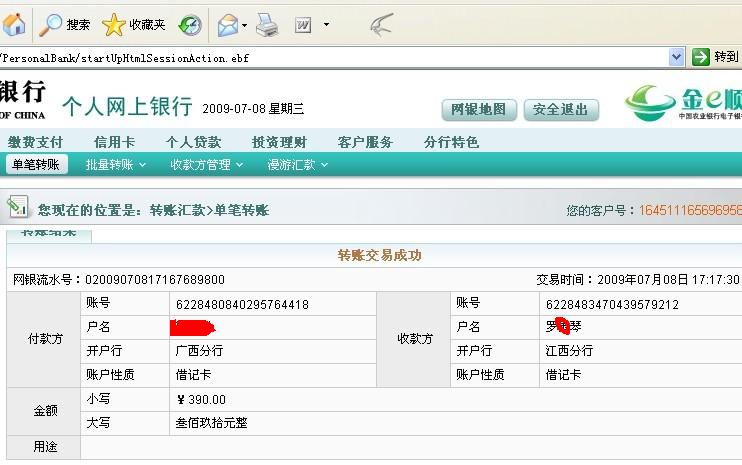Image resolution: width=742 pixels, height=465 pixels.
Task: Open the History clock icon
Action: click(190, 25)
